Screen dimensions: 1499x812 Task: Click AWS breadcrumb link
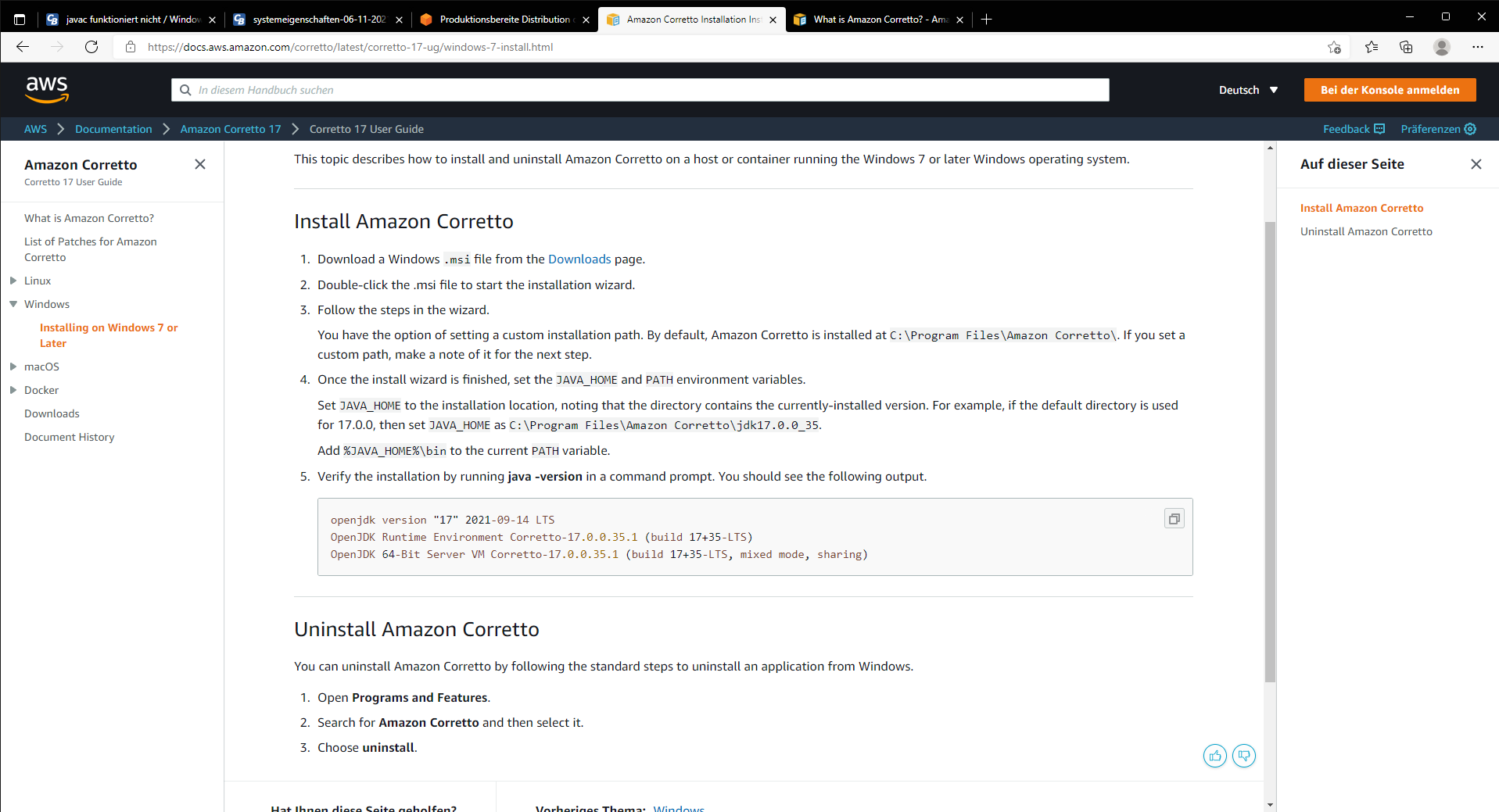35,129
